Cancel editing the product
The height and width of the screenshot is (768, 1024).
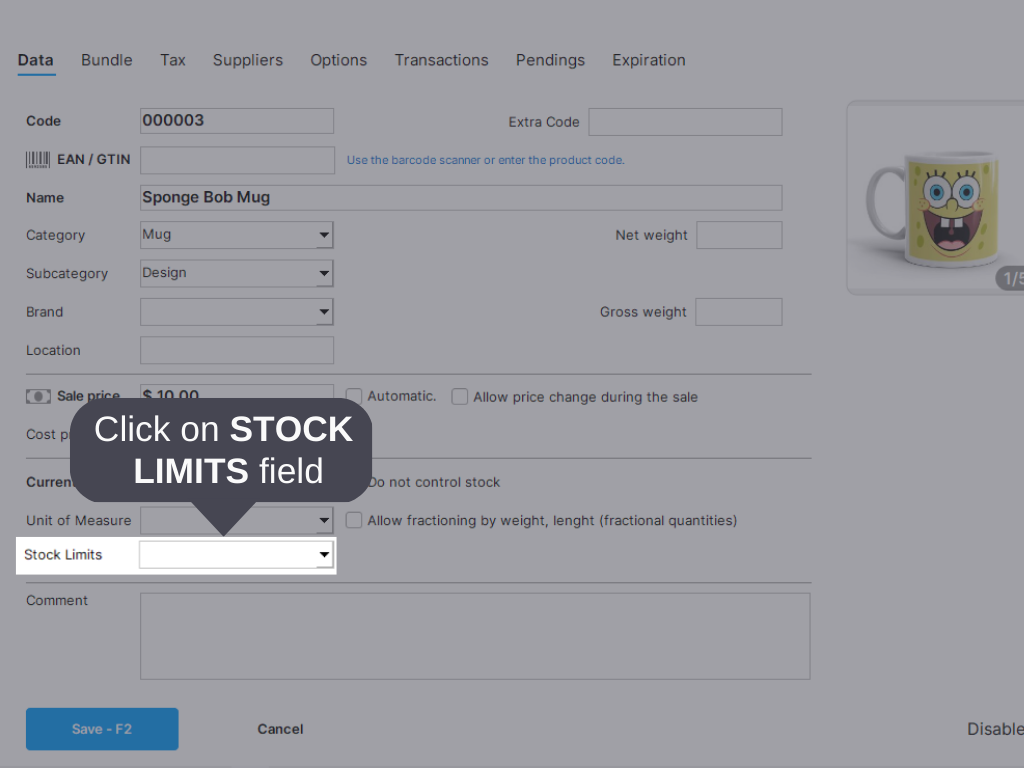pyautogui.click(x=279, y=729)
